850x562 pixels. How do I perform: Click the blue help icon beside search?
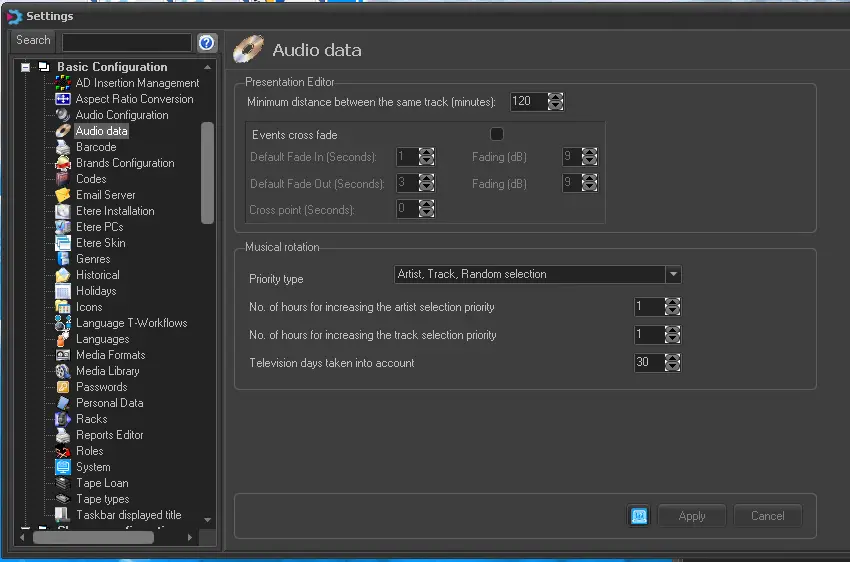click(207, 42)
